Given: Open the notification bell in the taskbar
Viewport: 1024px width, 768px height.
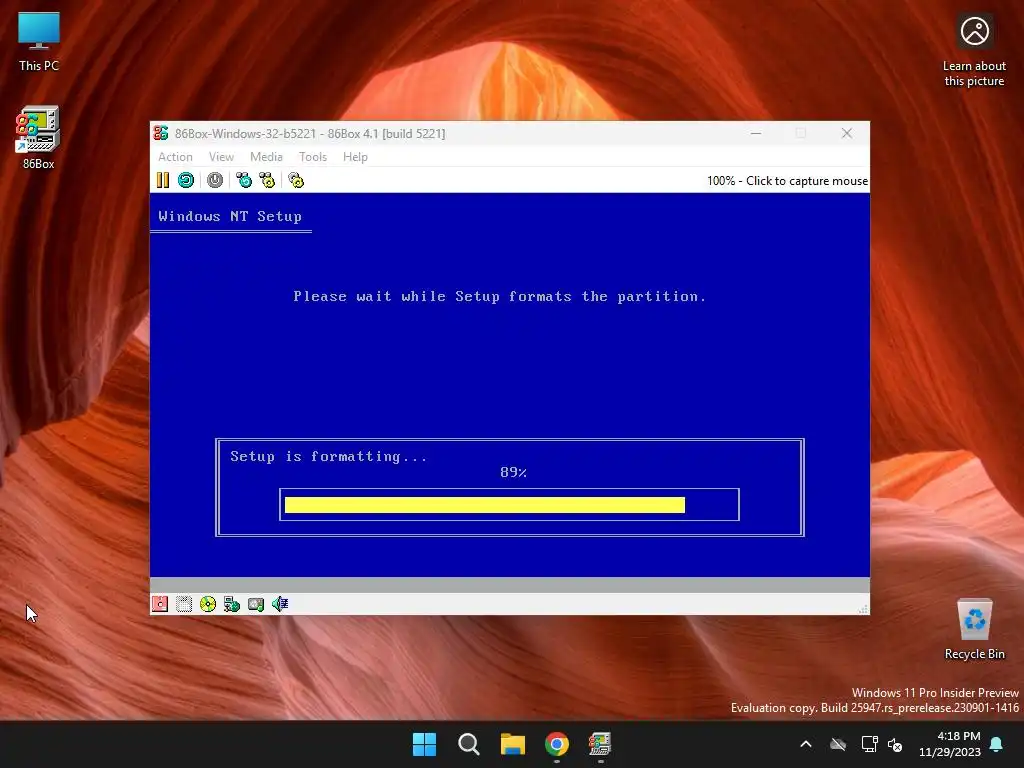Looking at the screenshot, I should (x=997, y=744).
